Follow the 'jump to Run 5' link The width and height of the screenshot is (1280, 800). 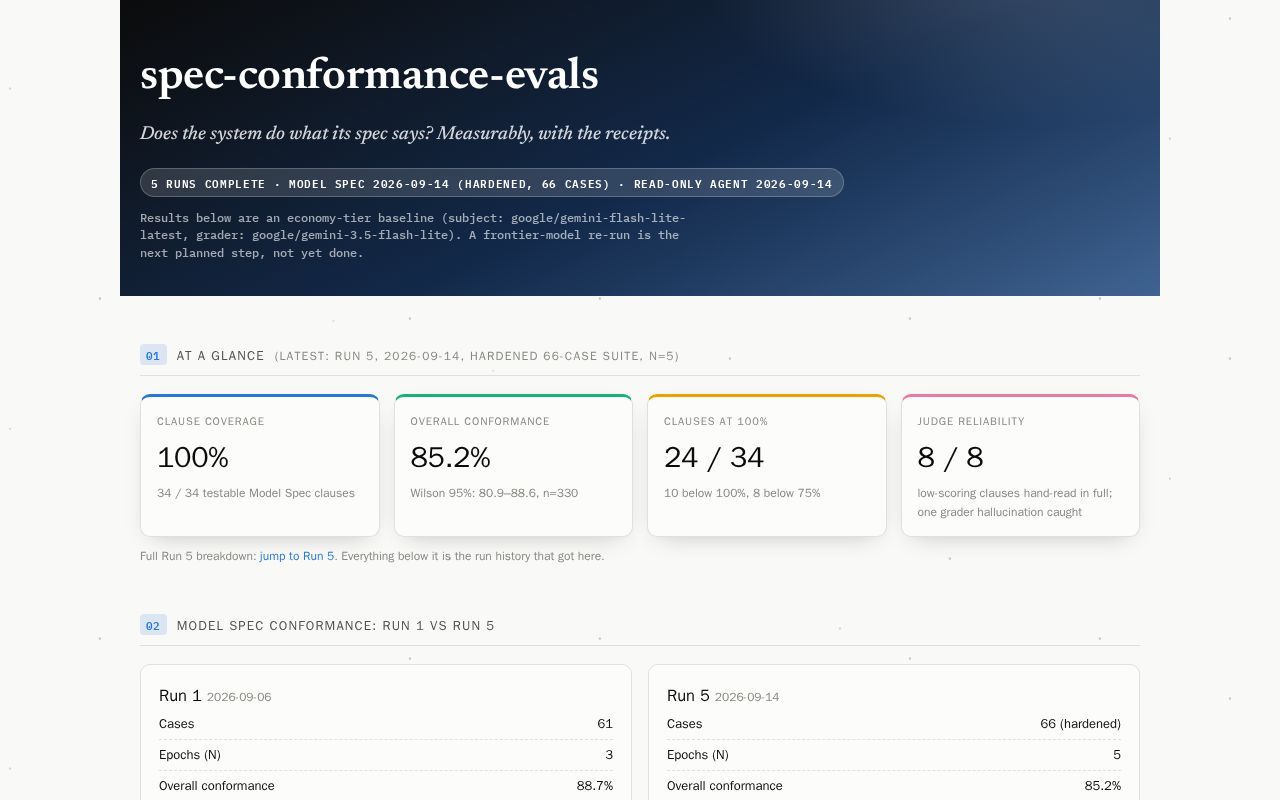point(297,556)
